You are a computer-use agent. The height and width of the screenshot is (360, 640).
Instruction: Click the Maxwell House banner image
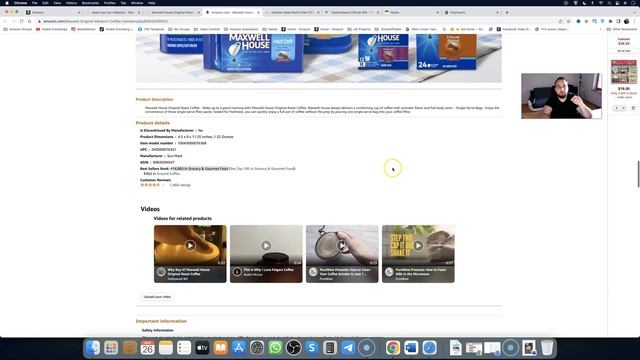pyautogui.click(x=319, y=58)
